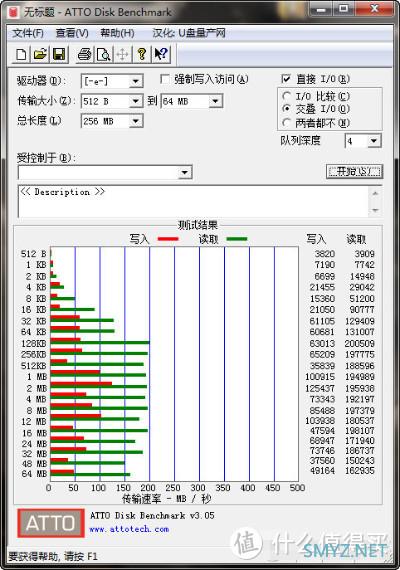
Task: Click description scrollbar up arrow
Action: coord(375,193)
